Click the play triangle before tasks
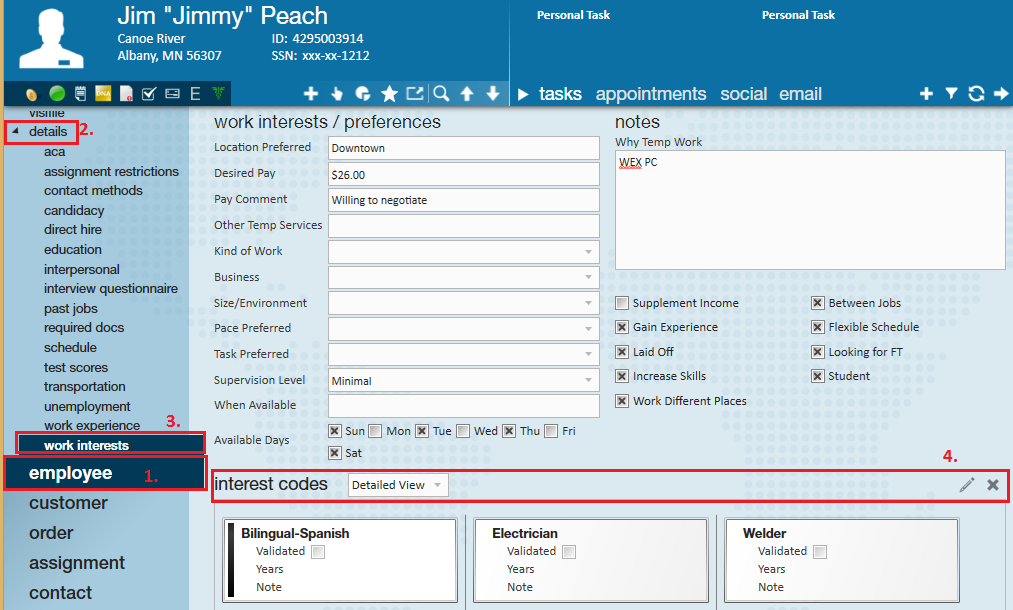The image size is (1013, 610). pos(523,95)
